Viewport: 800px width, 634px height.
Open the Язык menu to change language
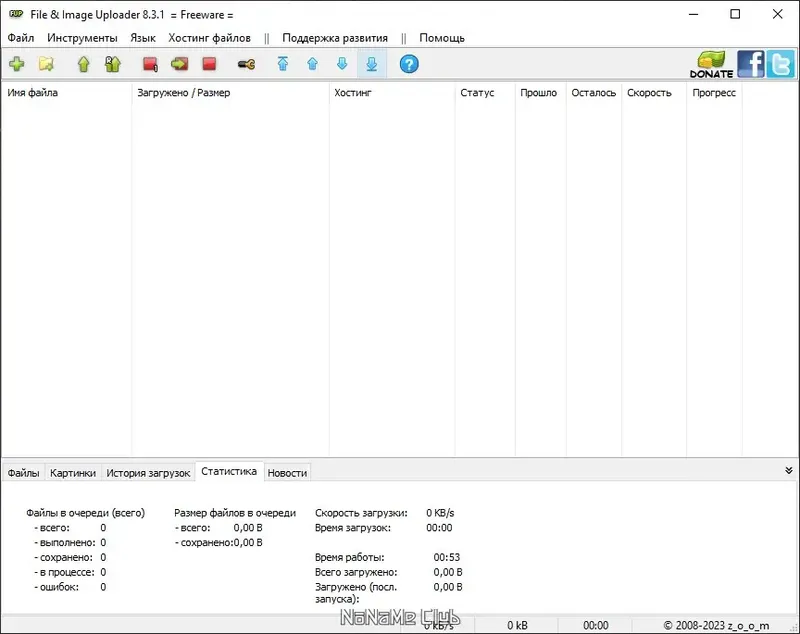[142, 37]
